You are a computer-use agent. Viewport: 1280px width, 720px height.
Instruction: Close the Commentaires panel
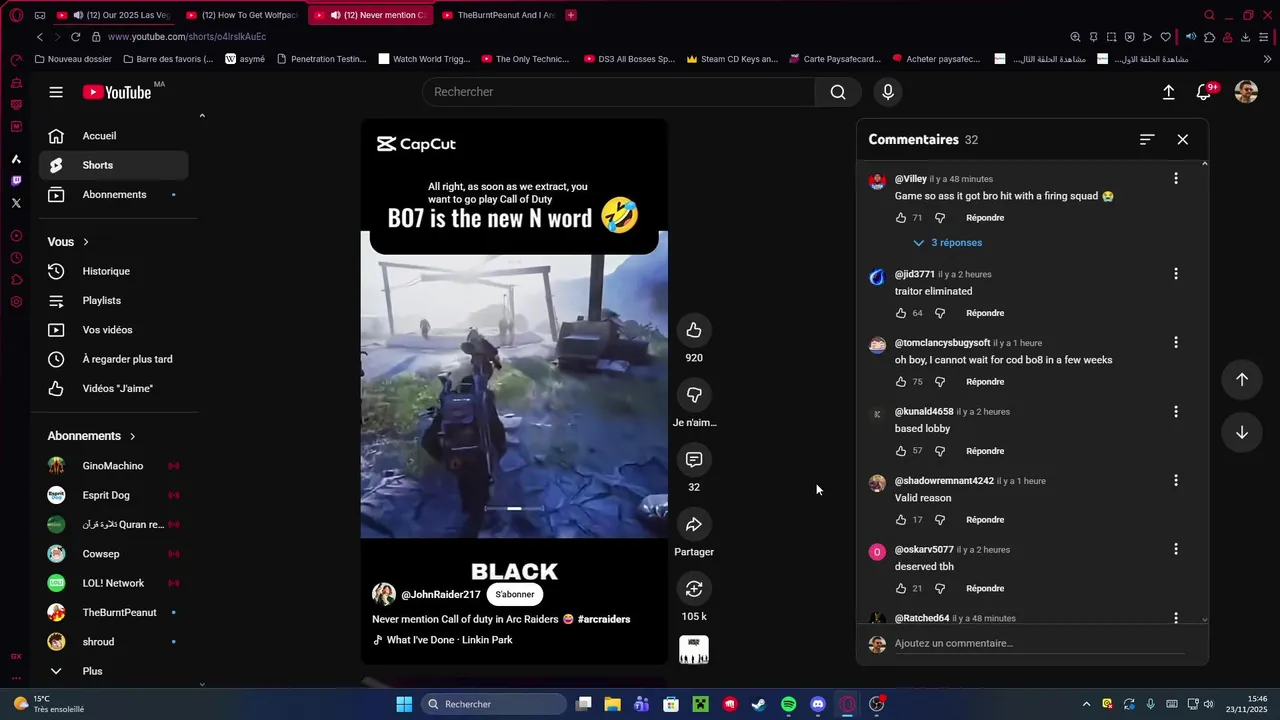coord(1183,140)
